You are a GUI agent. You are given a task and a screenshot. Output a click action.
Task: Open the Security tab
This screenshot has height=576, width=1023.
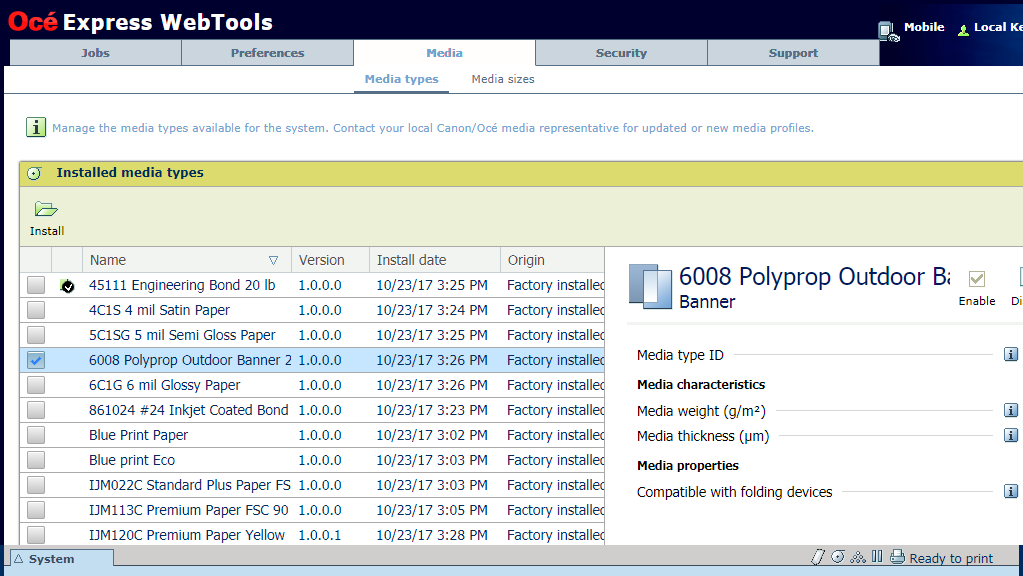coord(621,53)
